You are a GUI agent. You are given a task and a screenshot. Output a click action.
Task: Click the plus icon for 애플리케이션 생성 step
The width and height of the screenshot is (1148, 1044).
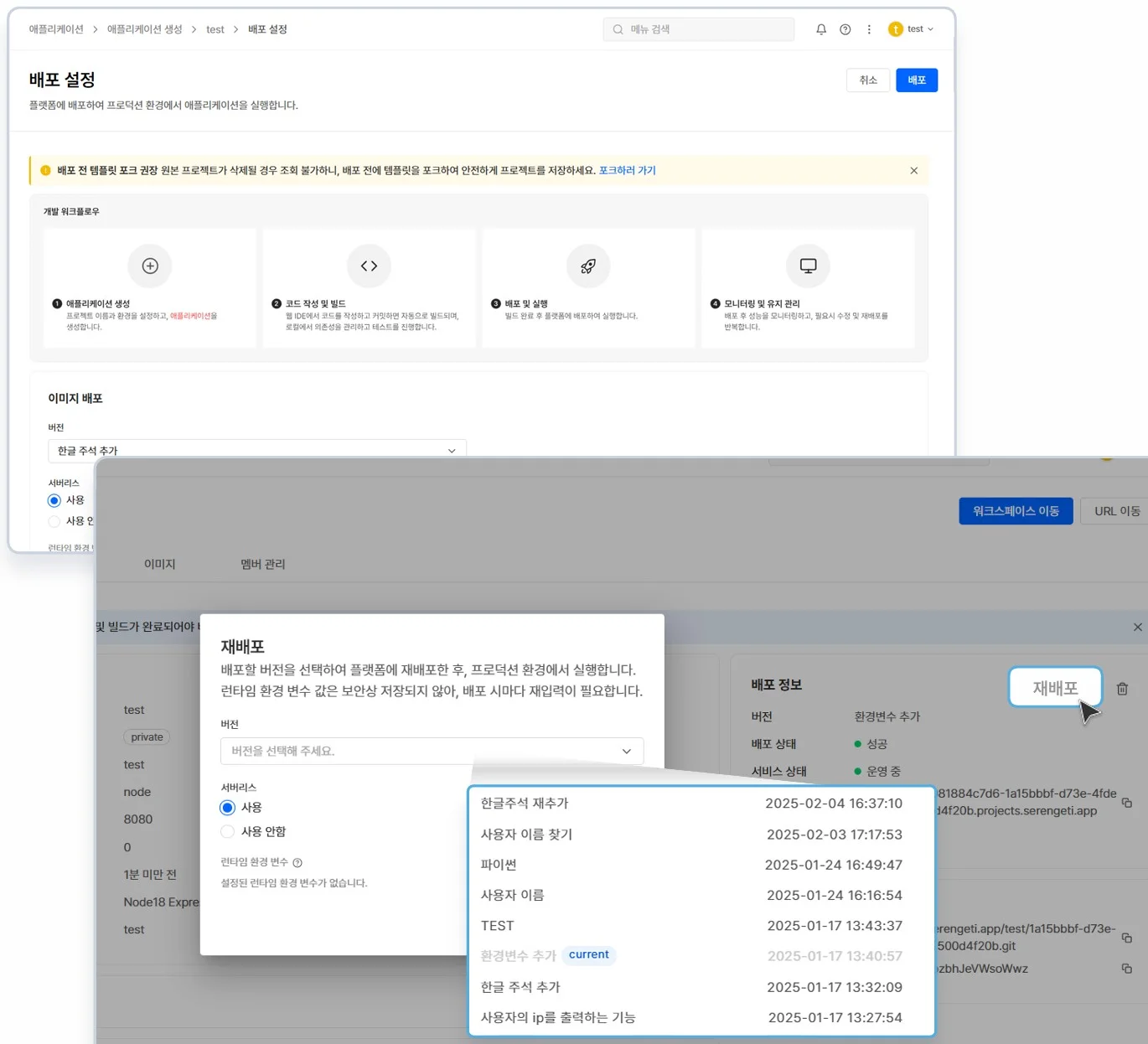pyautogui.click(x=150, y=266)
